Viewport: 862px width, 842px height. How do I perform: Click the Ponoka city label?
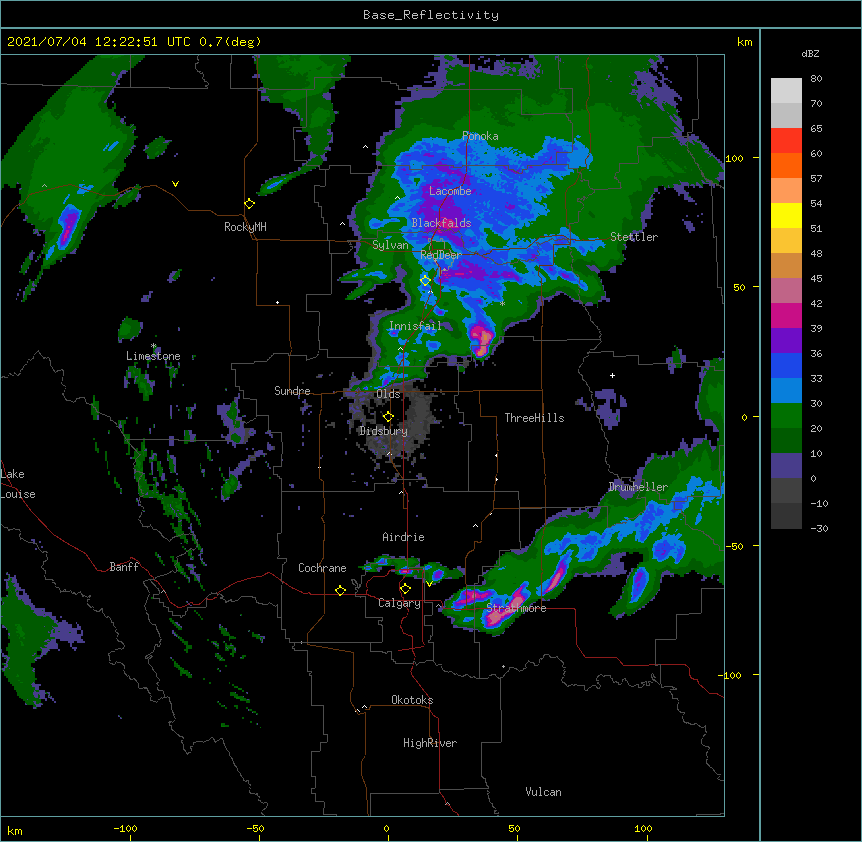480,136
